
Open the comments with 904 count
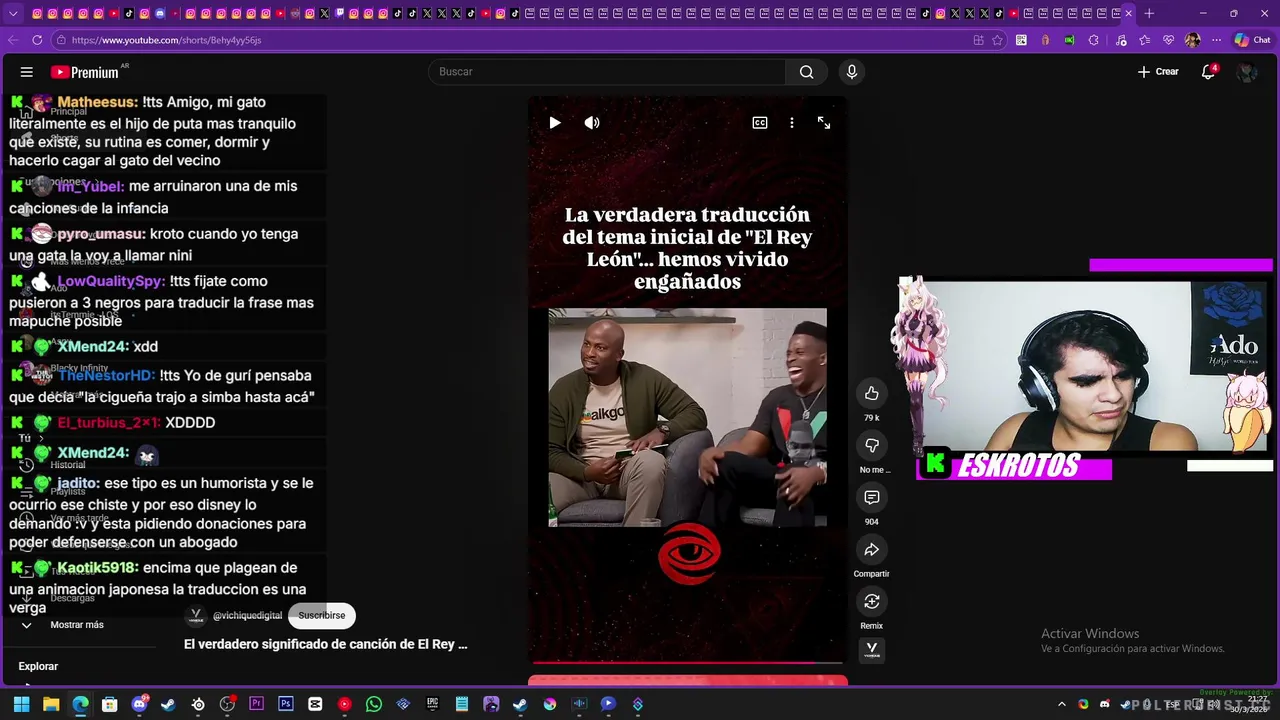(x=871, y=497)
